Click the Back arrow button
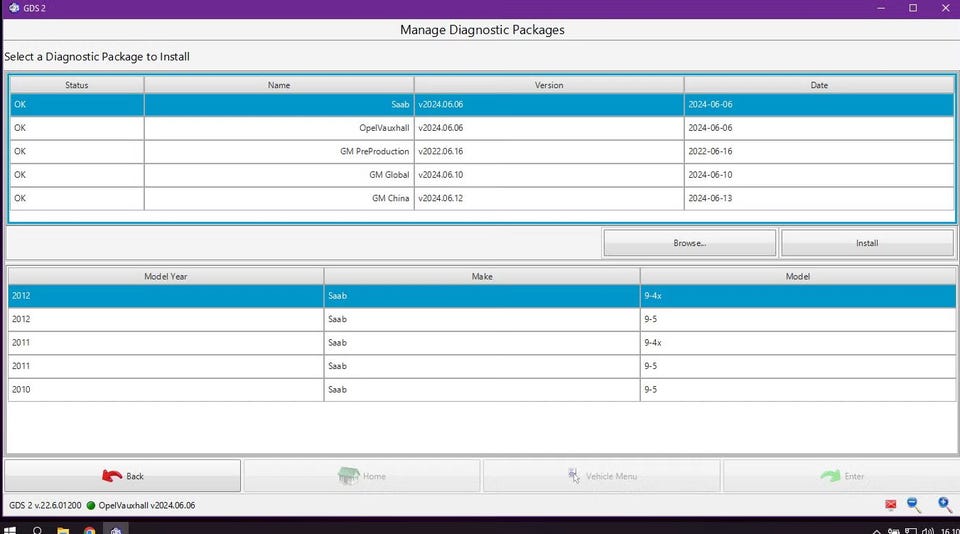The height and width of the screenshot is (534, 960). 122,476
